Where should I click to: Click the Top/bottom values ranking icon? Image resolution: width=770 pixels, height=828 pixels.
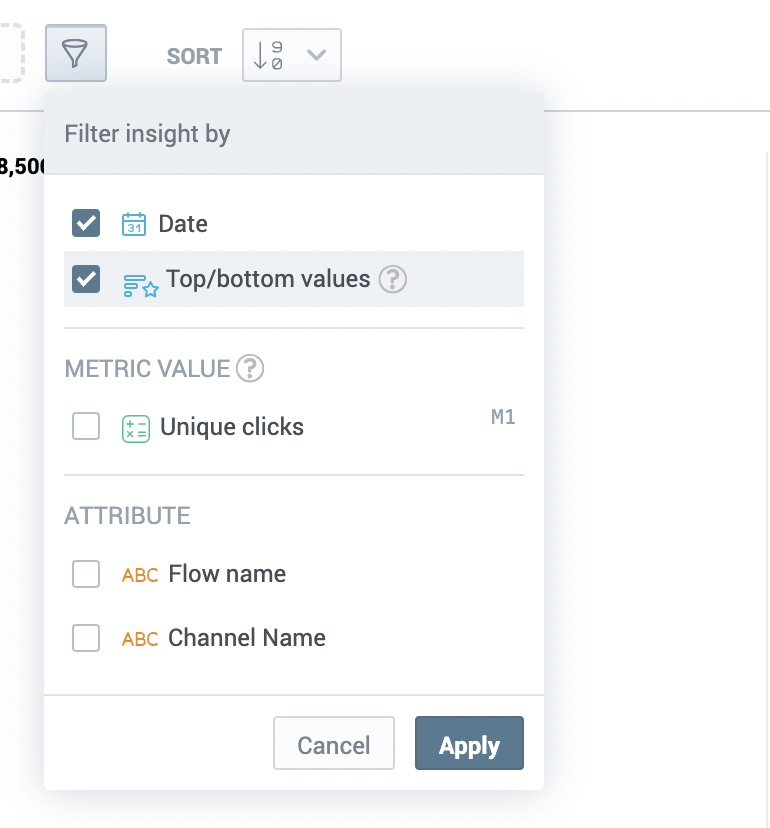140,286
